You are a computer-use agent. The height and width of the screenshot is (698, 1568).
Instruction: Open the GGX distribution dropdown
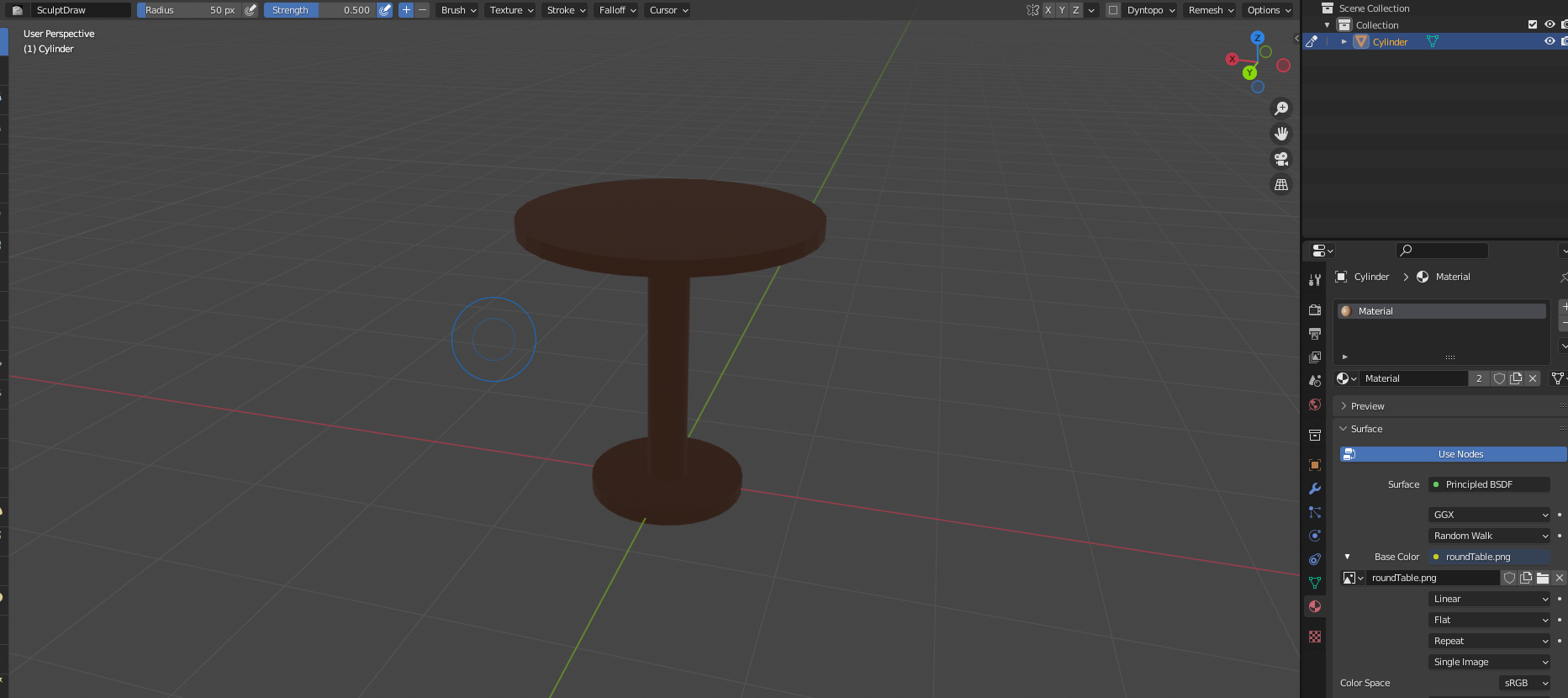(1489, 515)
